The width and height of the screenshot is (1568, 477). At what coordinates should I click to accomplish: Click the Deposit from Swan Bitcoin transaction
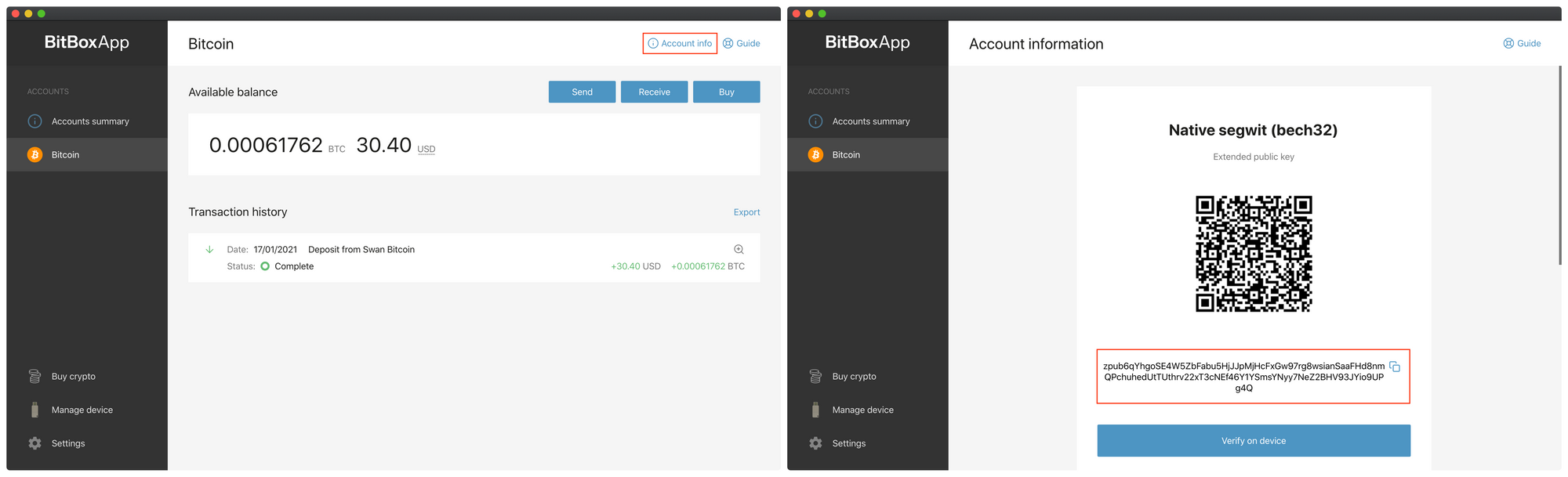(x=474, y=258)
